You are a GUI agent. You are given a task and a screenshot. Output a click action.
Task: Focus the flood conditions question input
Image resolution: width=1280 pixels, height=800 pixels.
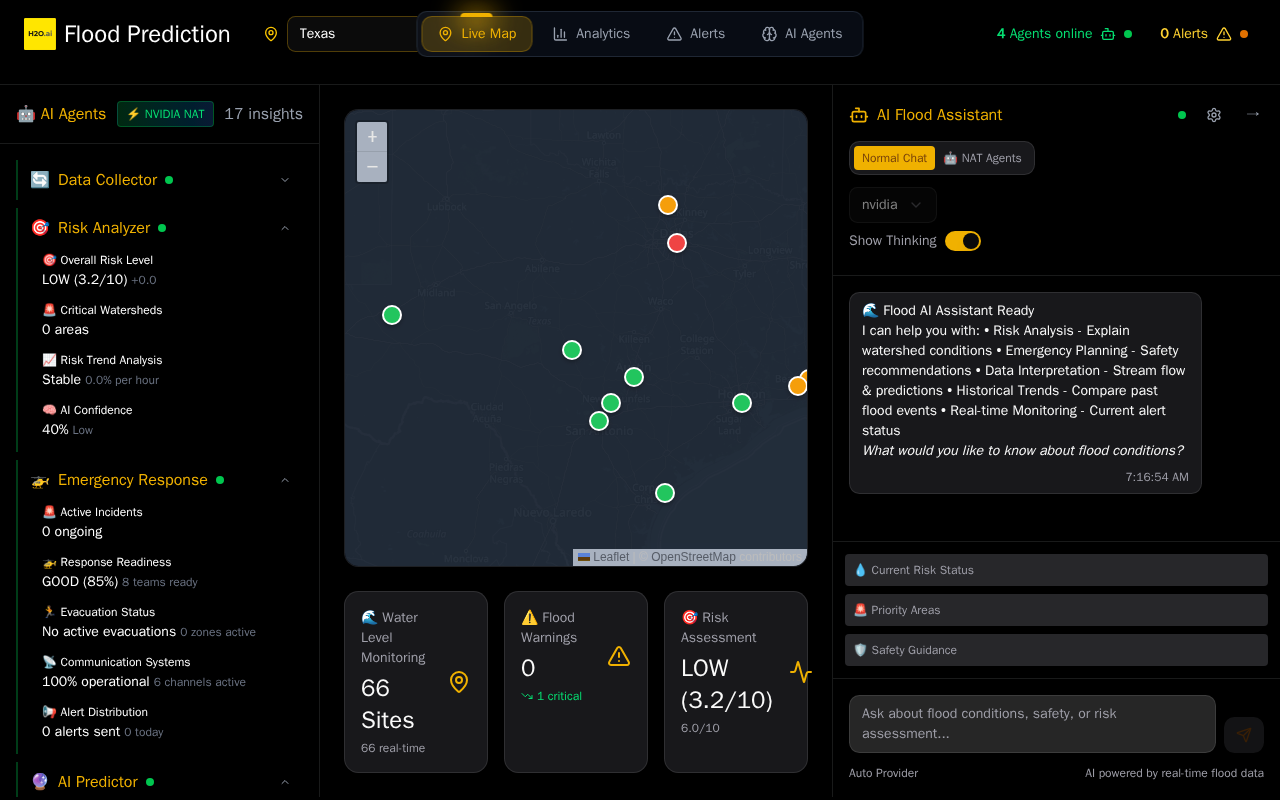click(x=1032, y=724)
